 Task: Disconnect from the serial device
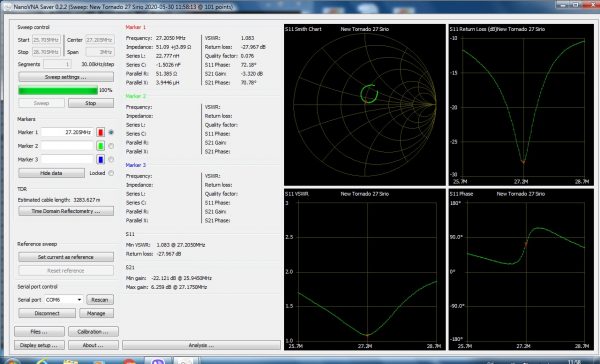[x=47, y=313]
